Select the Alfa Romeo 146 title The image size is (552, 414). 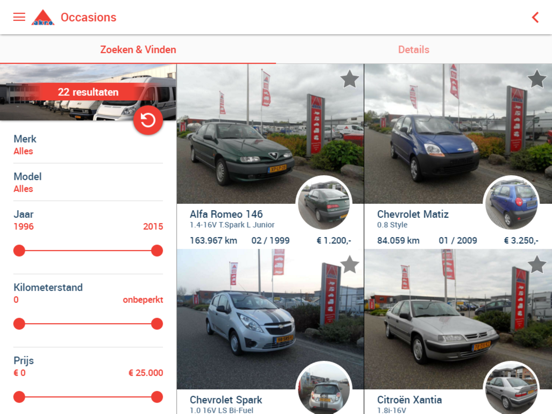pos(226,214)
